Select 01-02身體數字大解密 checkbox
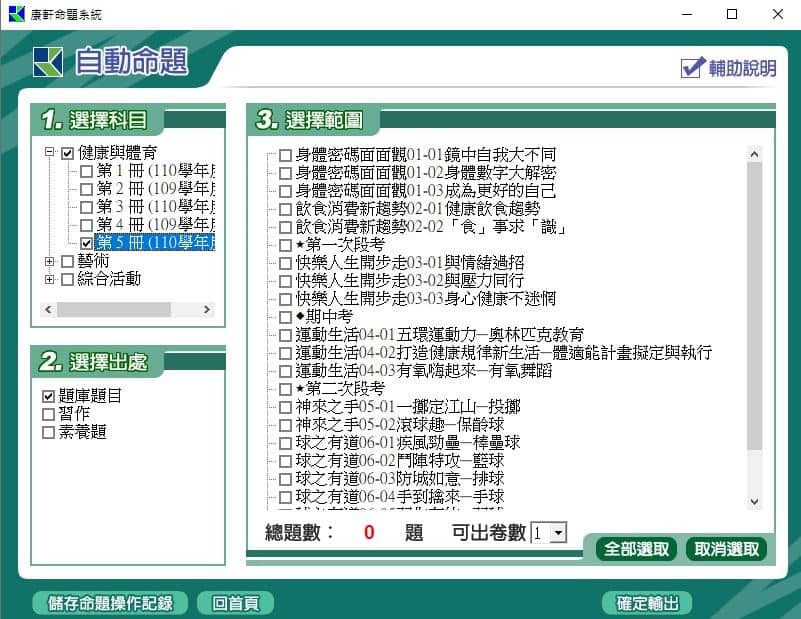Screen dimensions: 801x619 [x=286, y=173]
